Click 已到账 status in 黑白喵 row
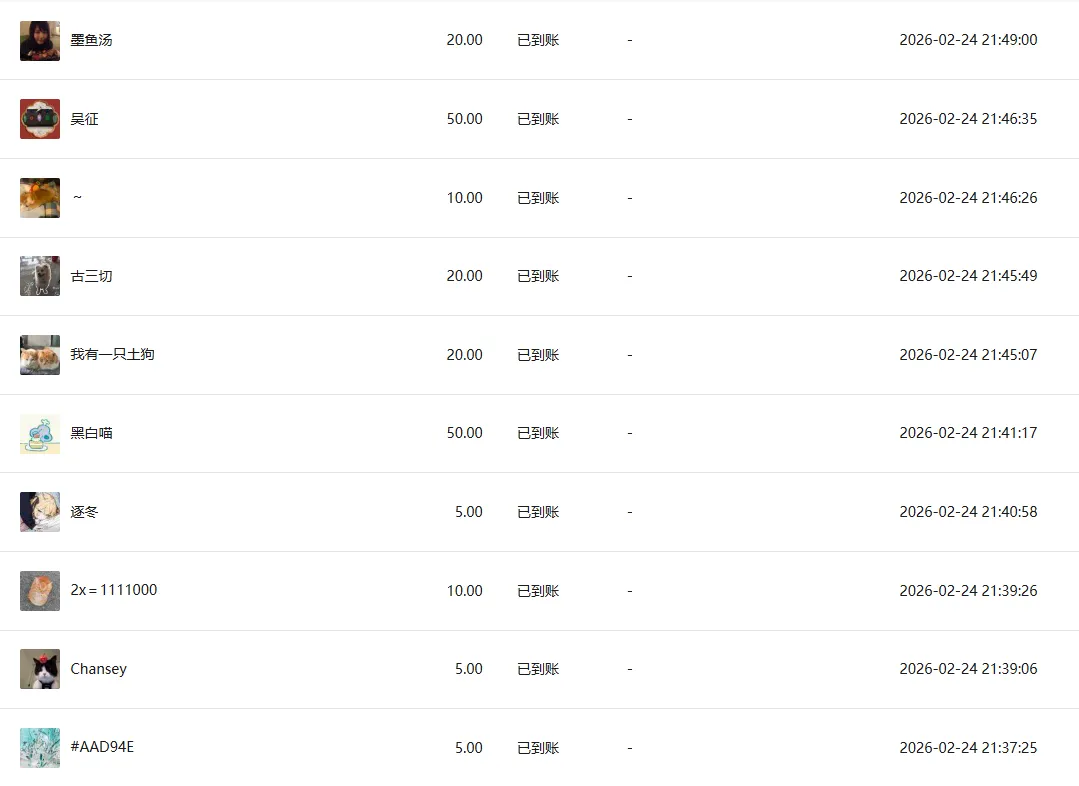 click(538, 433)
